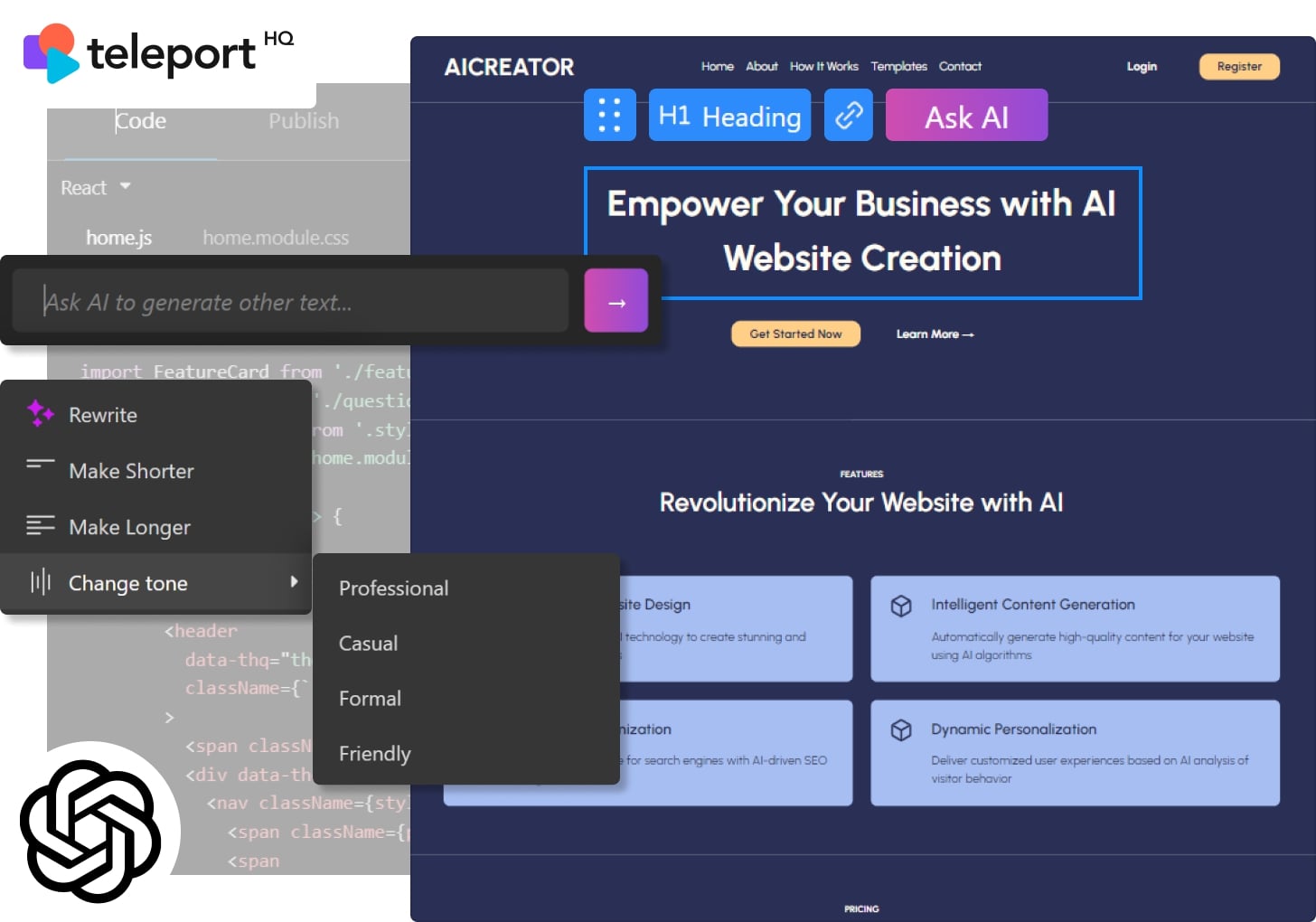The image size is (1316, 922).
Task: Switch to the Publish tab
Action: (304, 121)
